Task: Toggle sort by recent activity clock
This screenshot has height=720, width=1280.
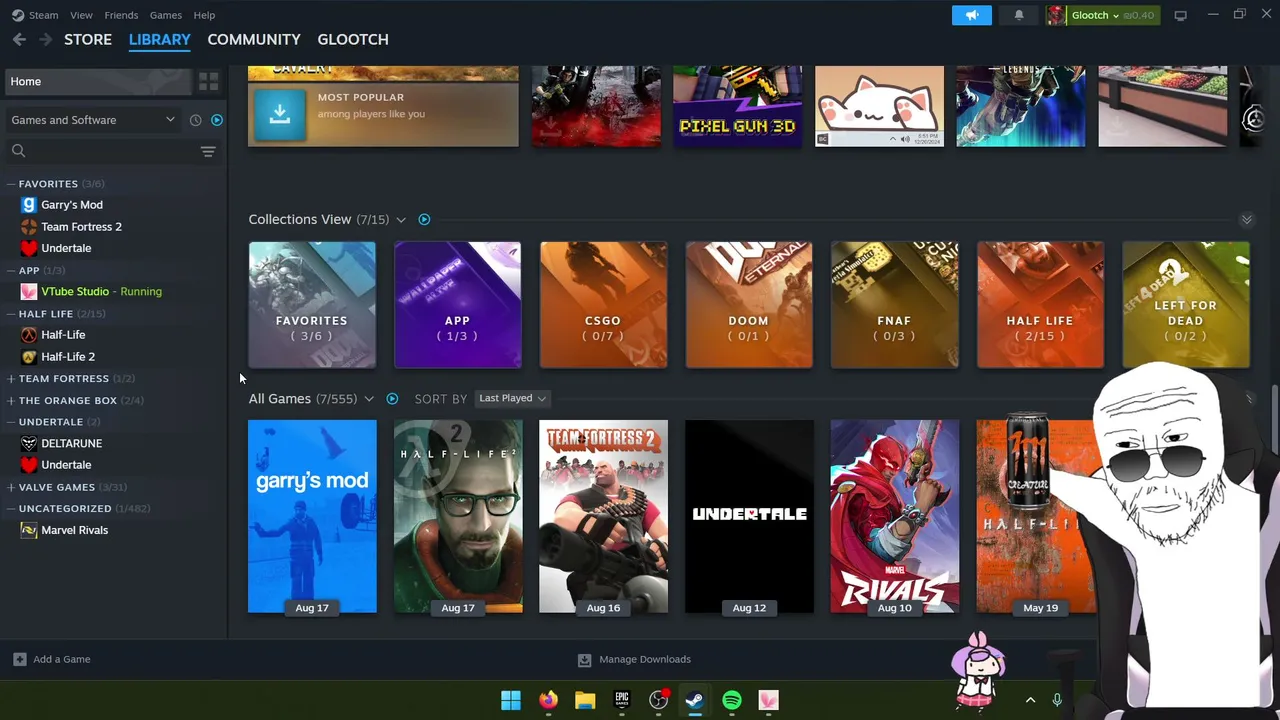Action: pyautogui.click(x=196, y=120)
